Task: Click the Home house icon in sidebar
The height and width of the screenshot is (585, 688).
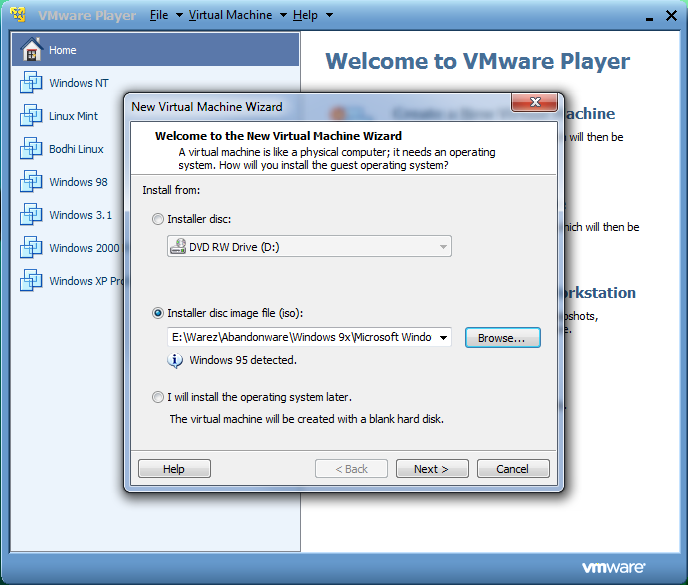Action: point(32,49)
